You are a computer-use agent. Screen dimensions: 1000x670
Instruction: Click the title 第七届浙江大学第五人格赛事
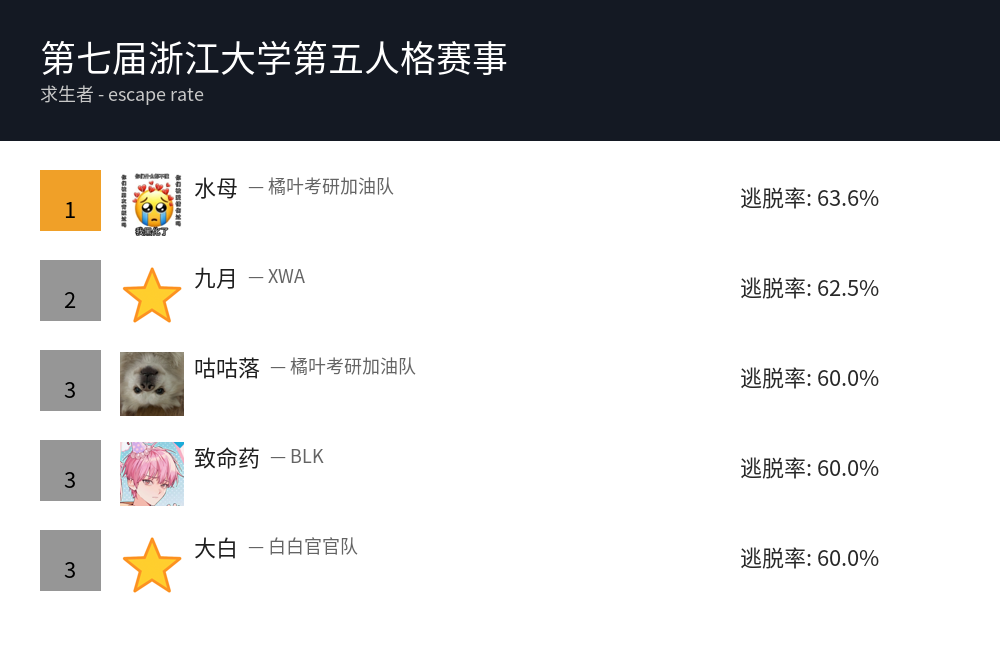coord(275,58)
